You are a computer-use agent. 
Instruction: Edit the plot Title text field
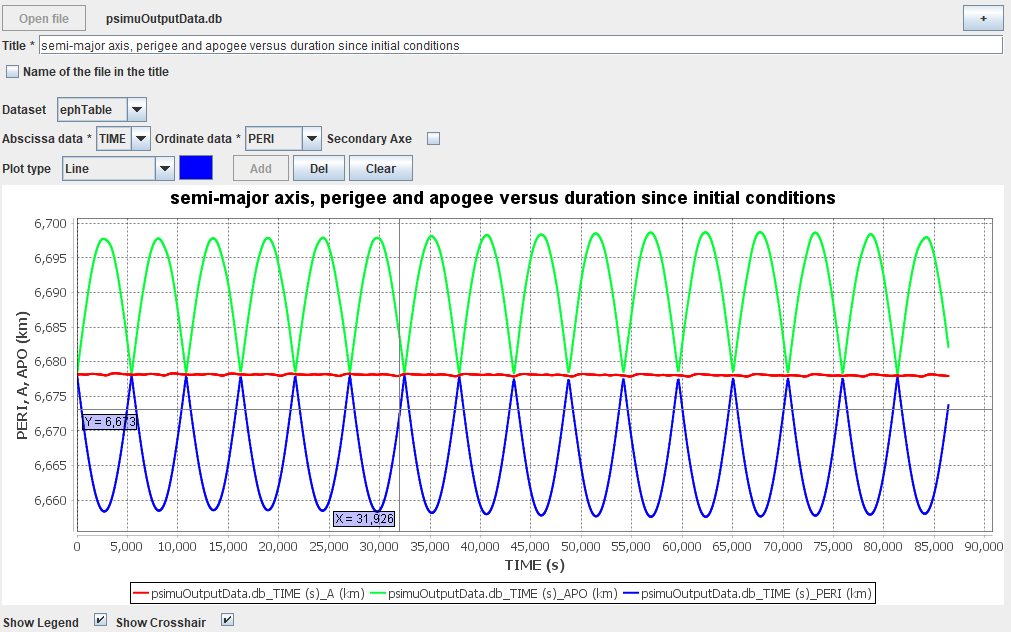(x=520, y=46)
